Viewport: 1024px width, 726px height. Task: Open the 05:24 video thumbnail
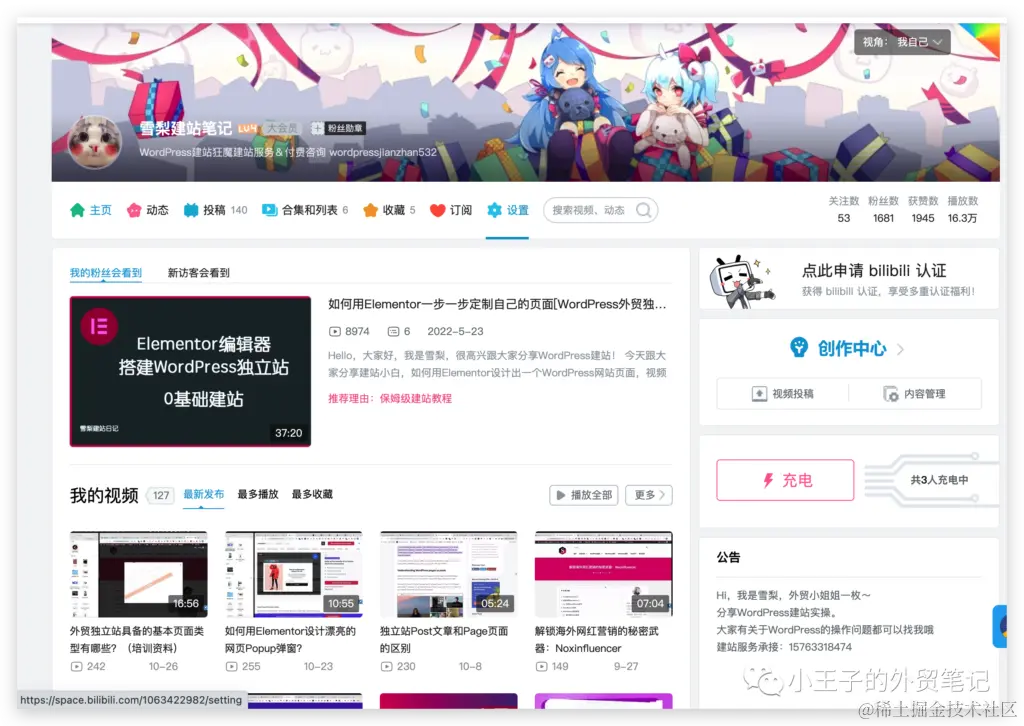[449, 575]
